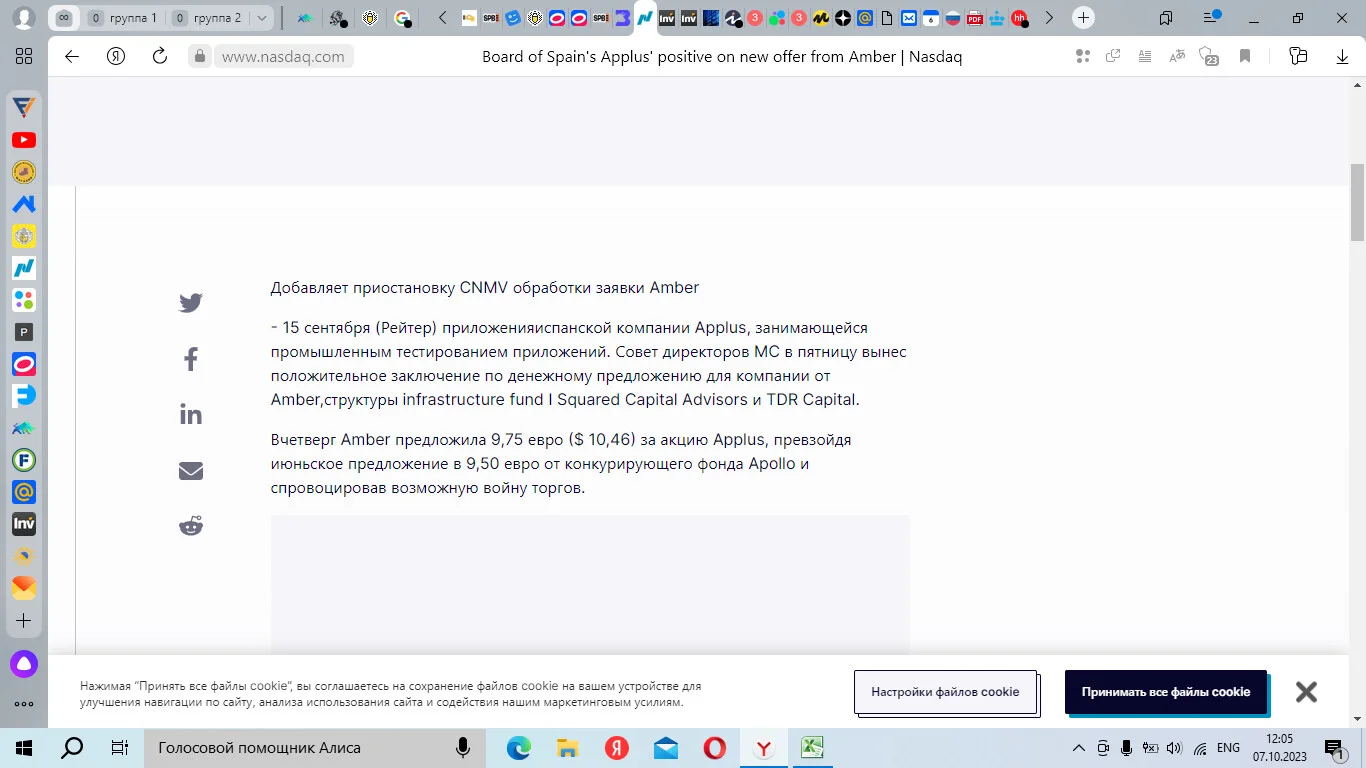Share the article on LinkedIn

click(x=191, y=414)
